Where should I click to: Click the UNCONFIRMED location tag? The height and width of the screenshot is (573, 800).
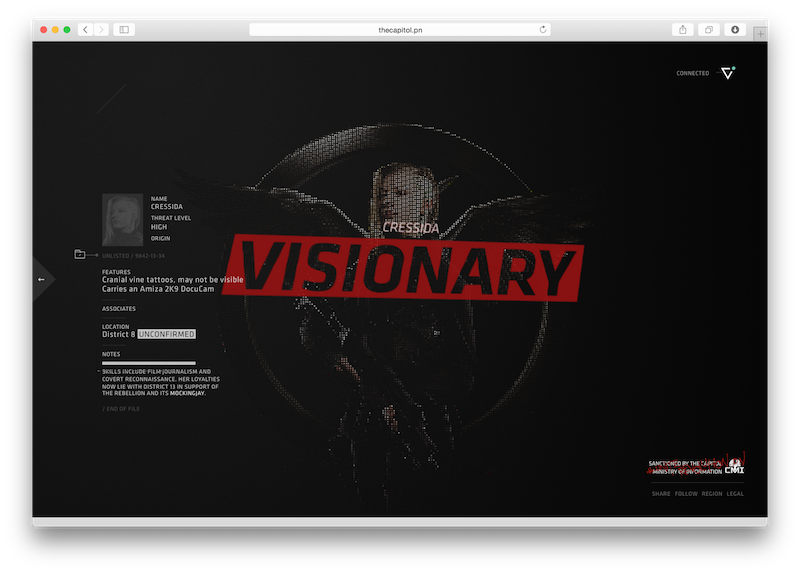tap(166, 334)
